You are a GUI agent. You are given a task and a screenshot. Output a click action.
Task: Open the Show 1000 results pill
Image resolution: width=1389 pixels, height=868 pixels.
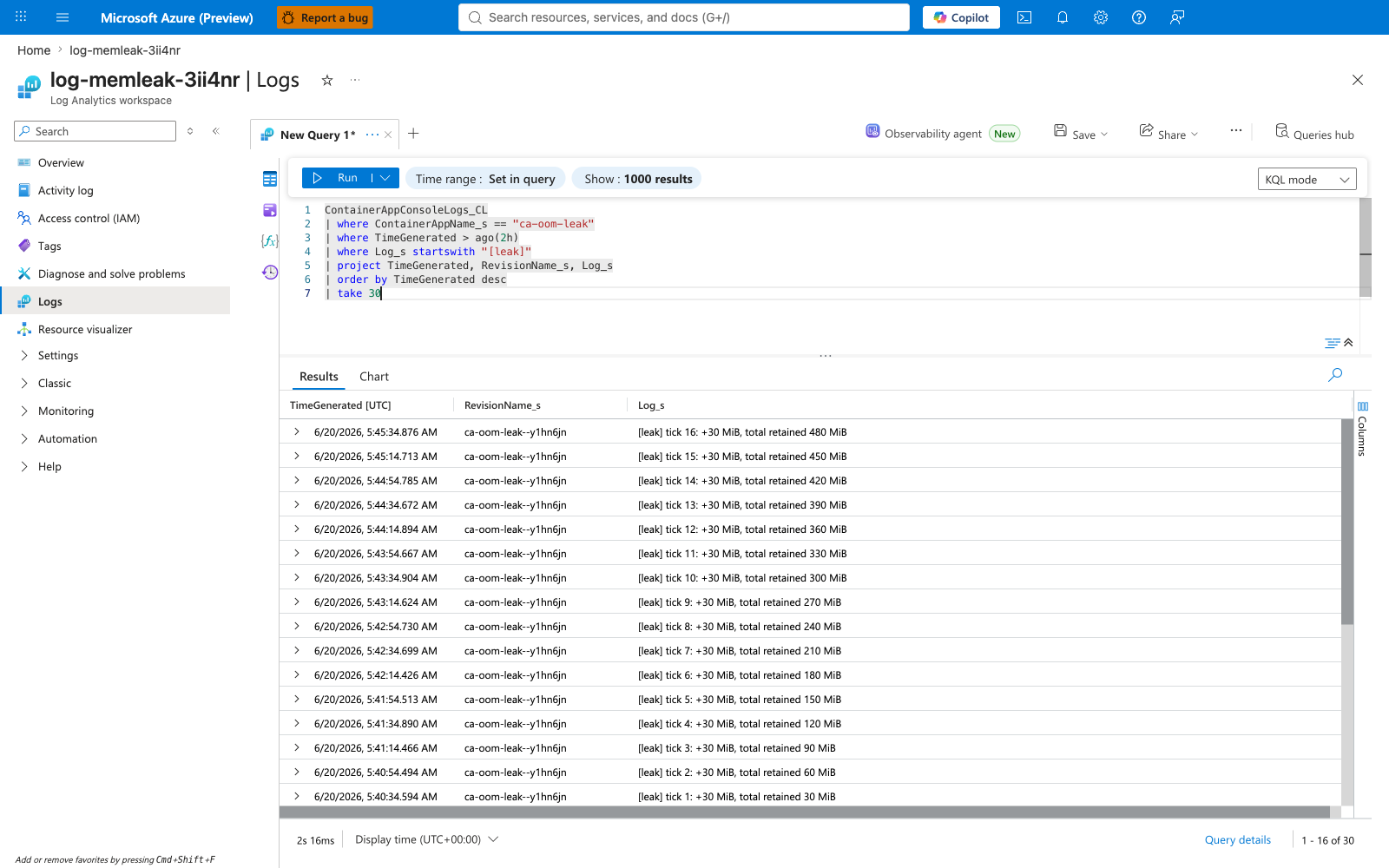pyautogui.click(x=637, y=179)
